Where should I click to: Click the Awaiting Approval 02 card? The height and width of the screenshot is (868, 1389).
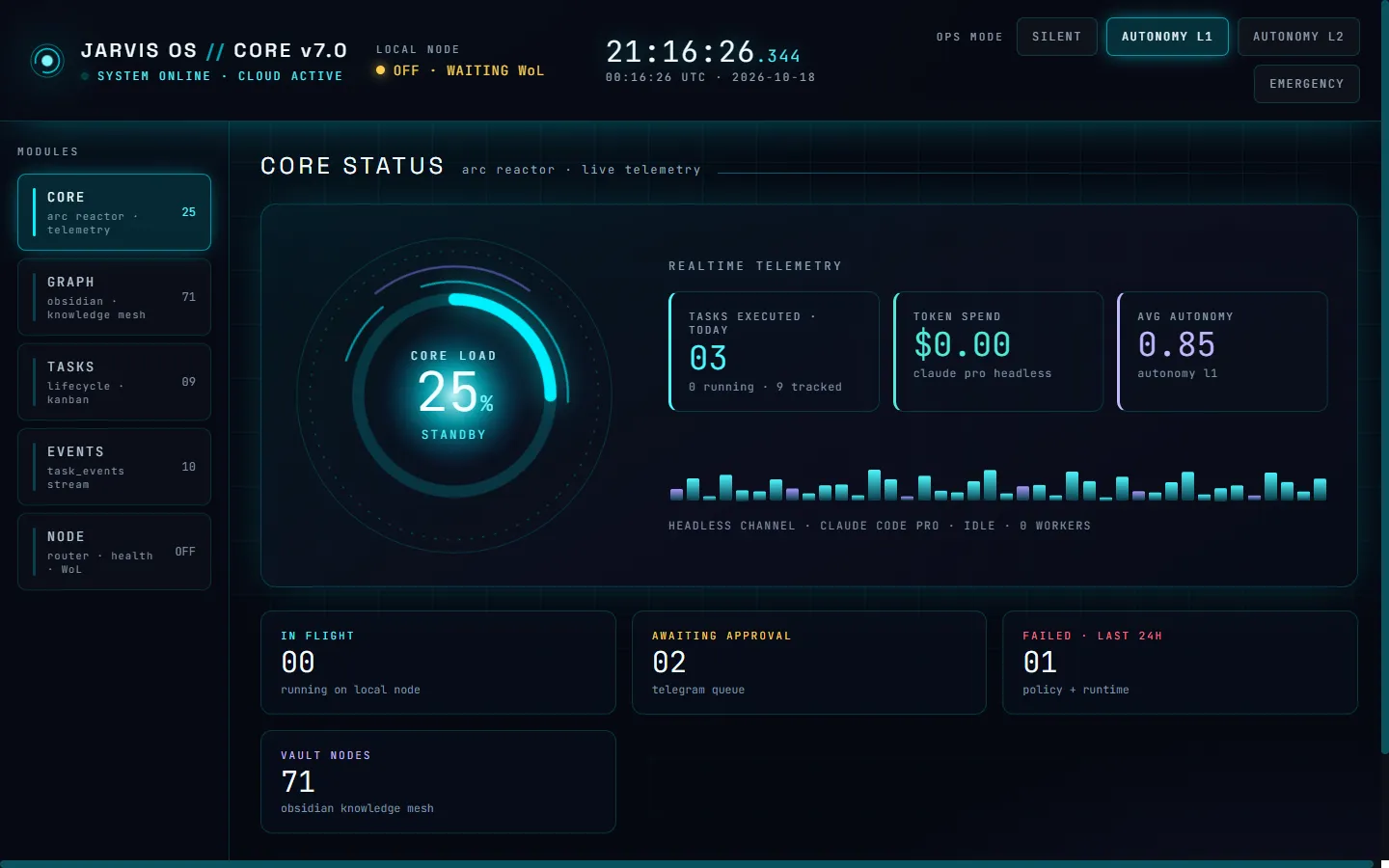[809, 663]
